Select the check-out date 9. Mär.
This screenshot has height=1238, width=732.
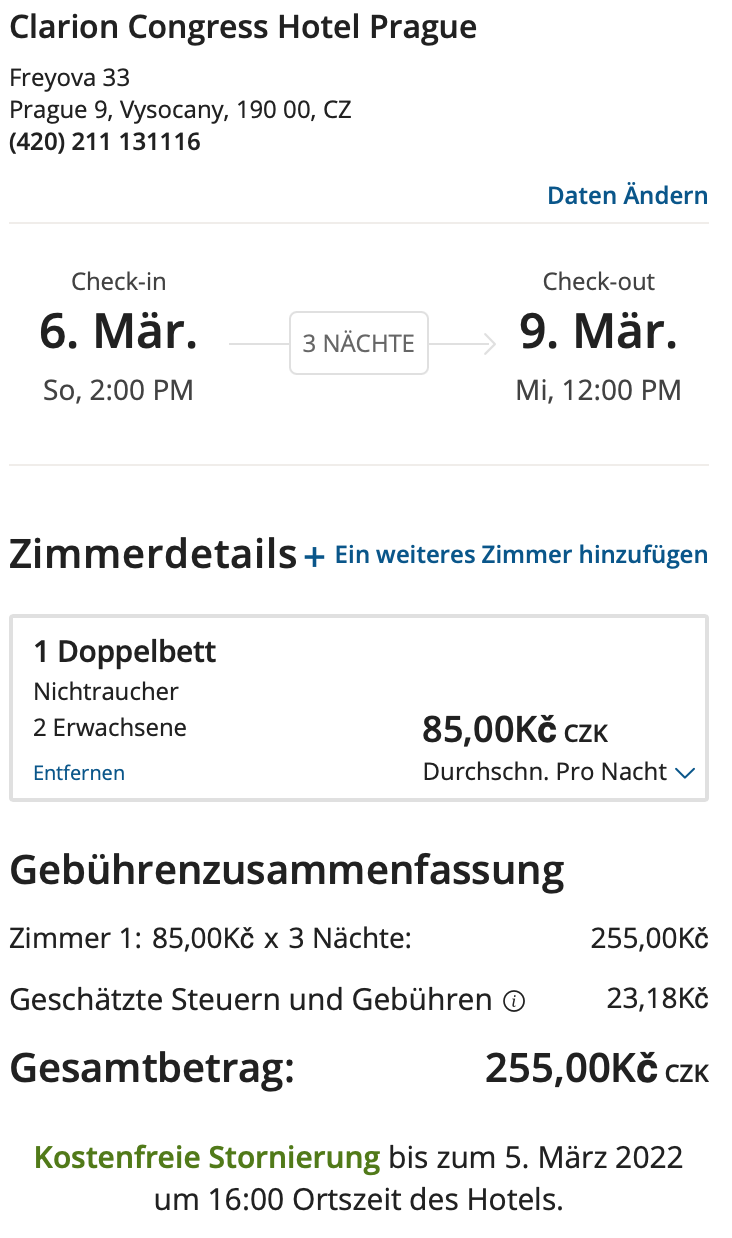[x=598, y=332]
